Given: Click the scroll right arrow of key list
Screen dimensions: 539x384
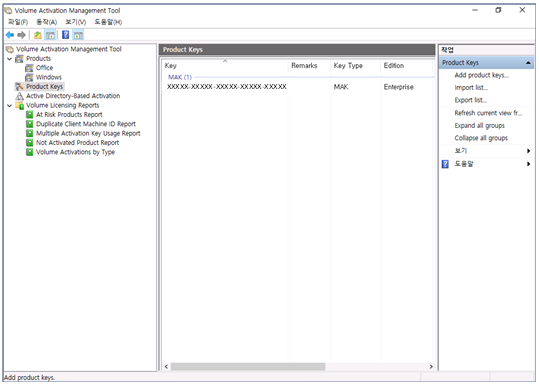Looking at the screenshot, I should point(431,366).
